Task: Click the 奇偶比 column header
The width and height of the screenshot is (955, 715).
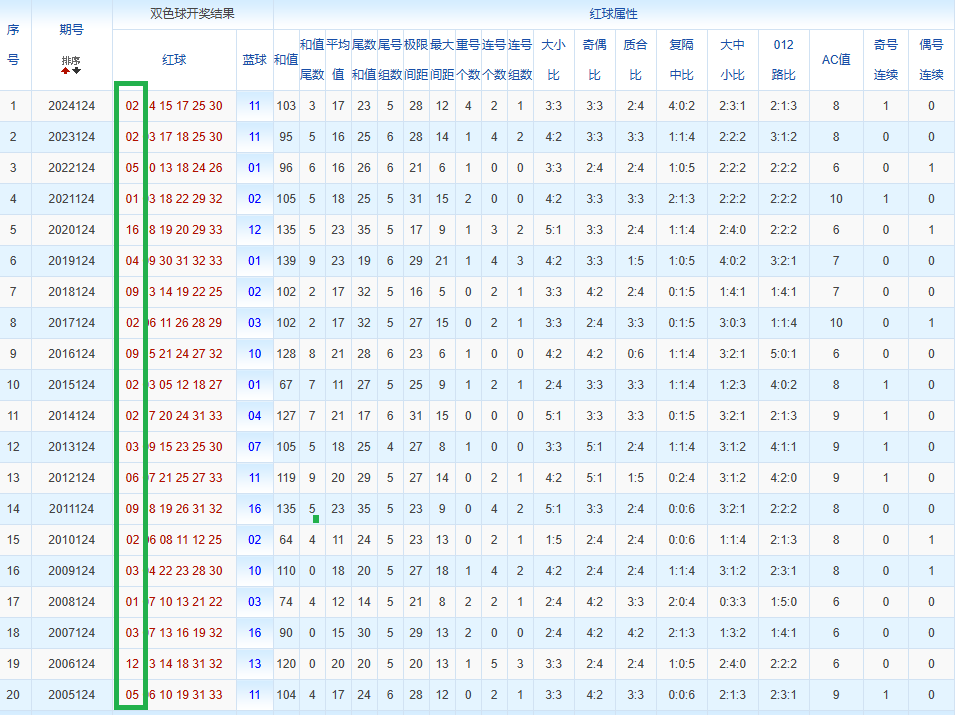Action: (x=594, y=60)
